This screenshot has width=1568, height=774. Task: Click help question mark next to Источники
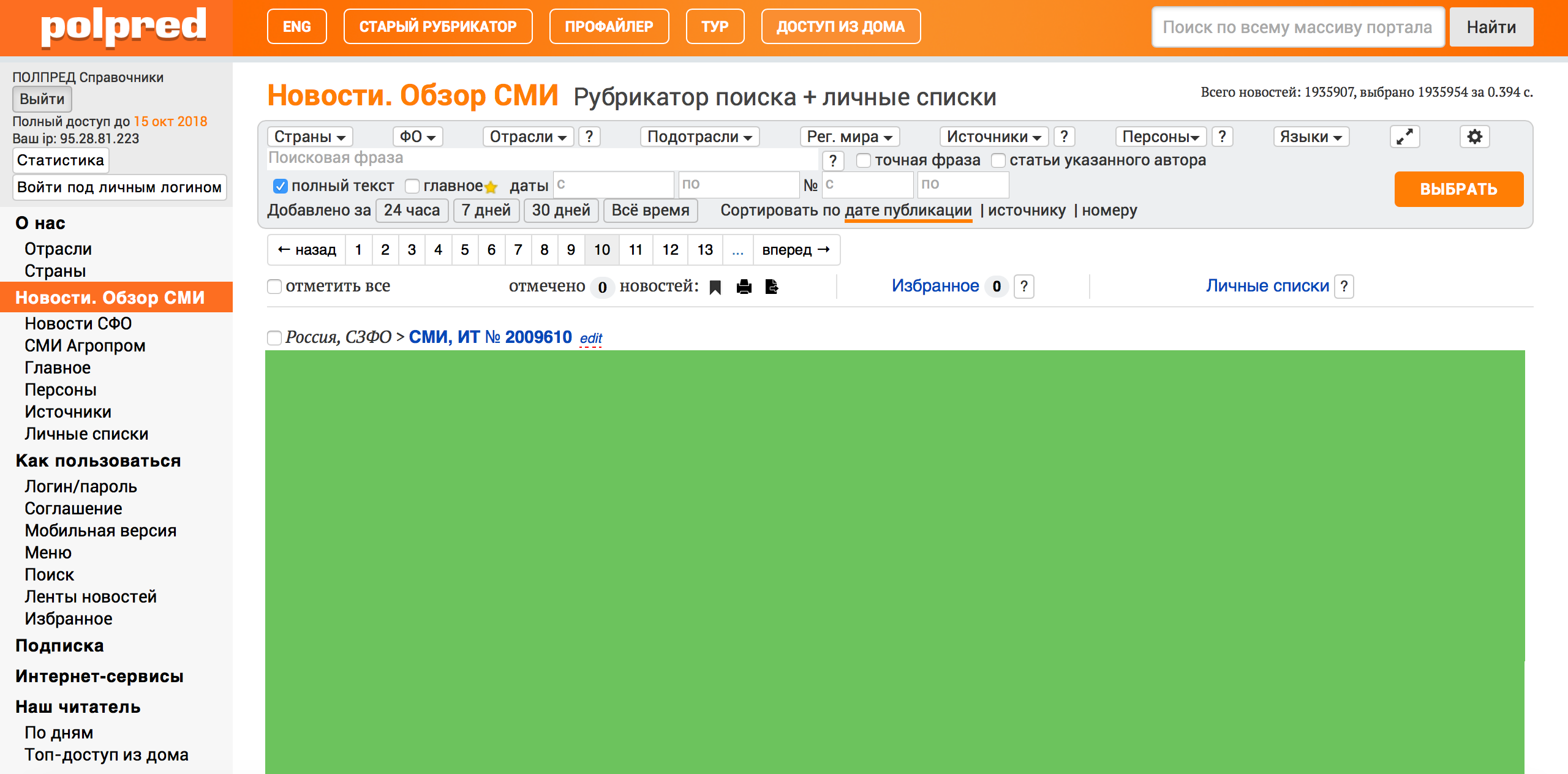click(x=1065, y=137)
